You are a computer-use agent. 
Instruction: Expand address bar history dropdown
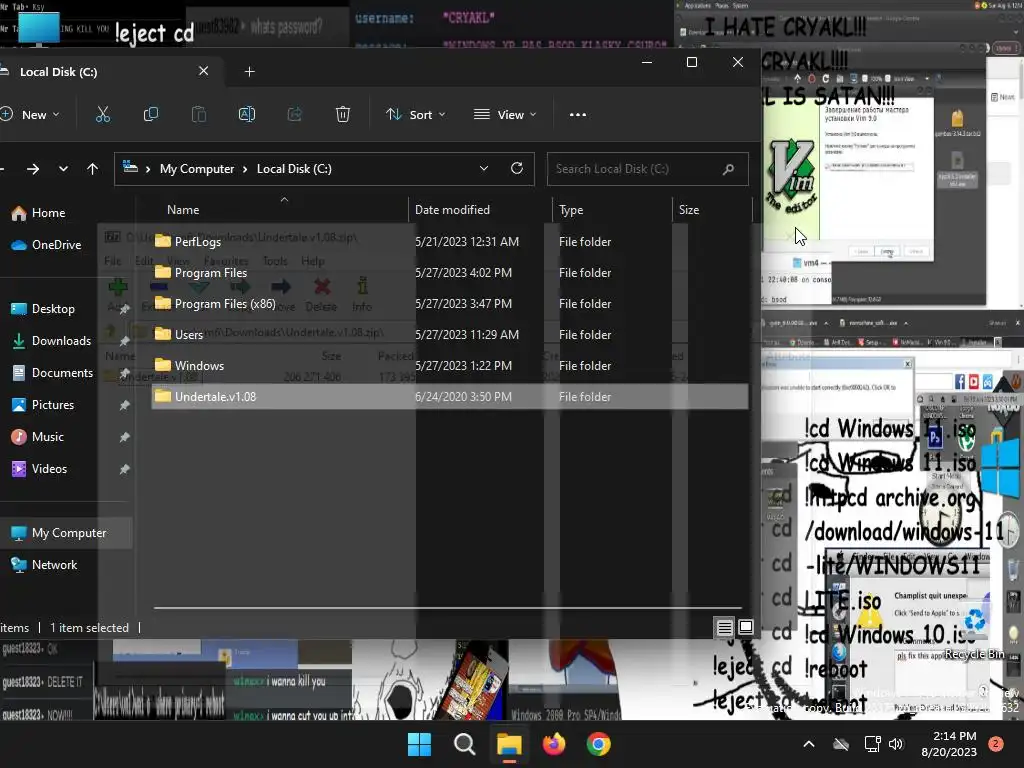coord(484,168)
